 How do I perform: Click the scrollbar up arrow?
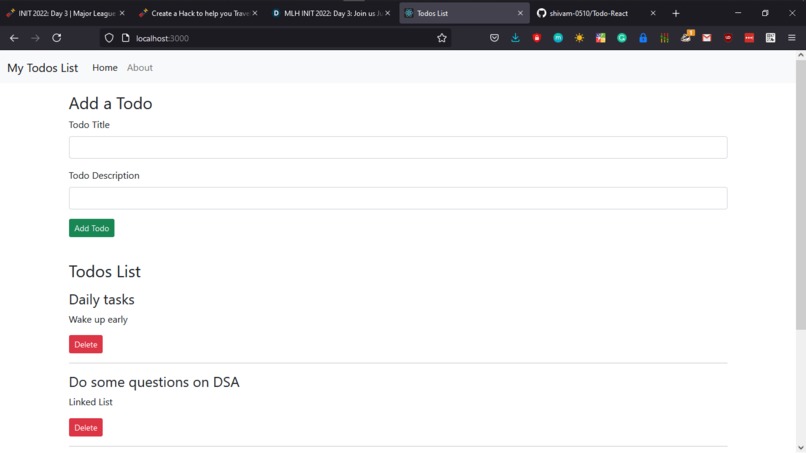801,55
